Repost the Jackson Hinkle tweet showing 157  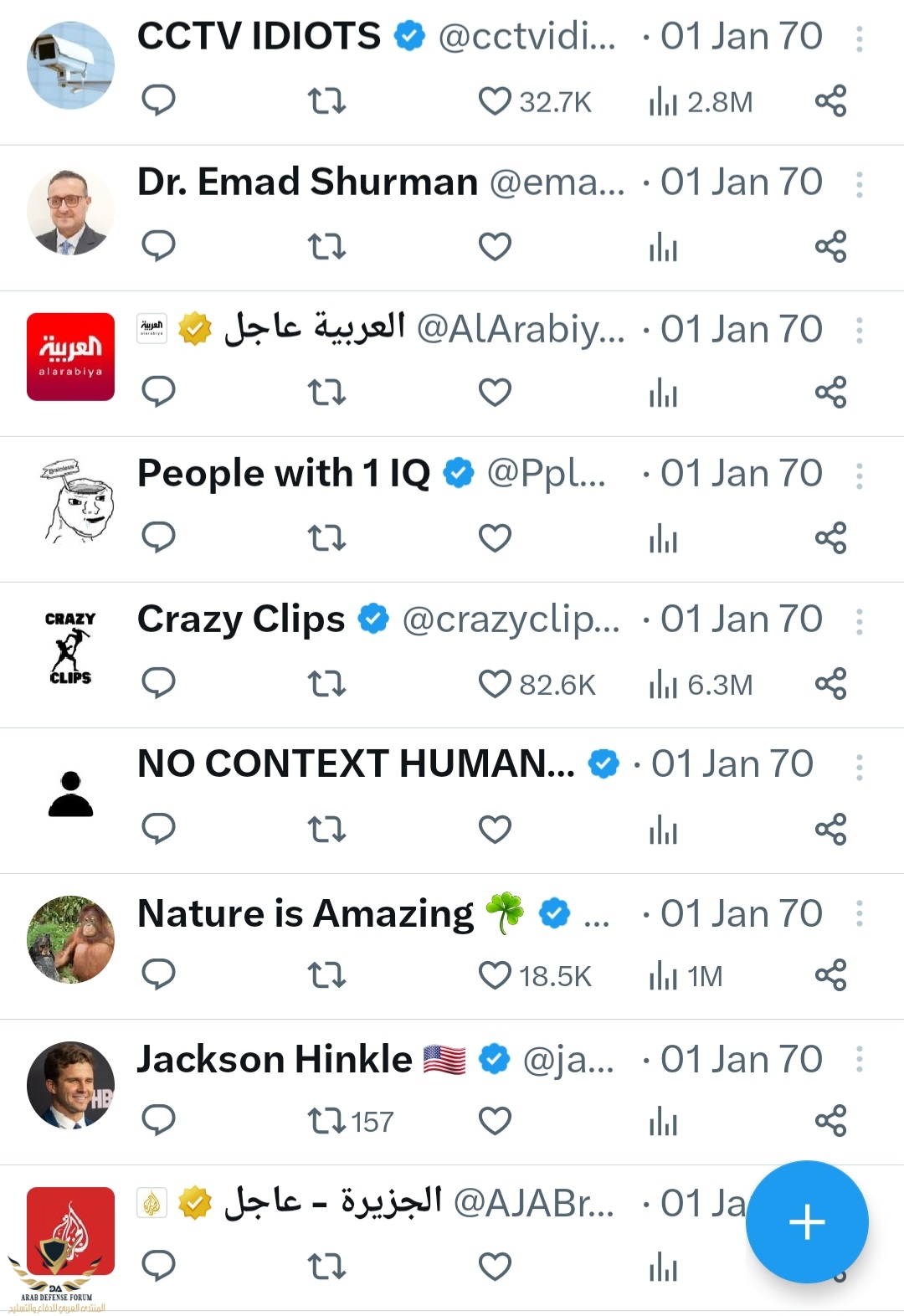click(x=326, y=1120)
